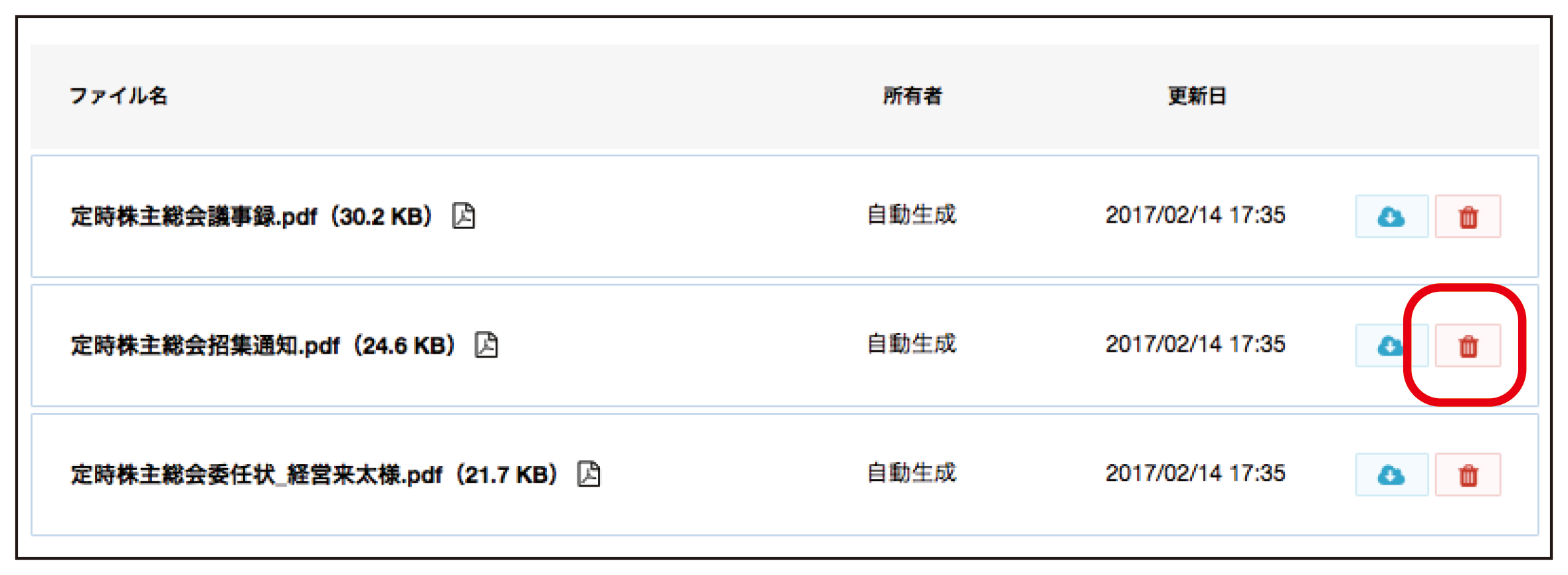Sort by 更新日 column header
This screenshot has height=575, width=1568.
pyautogui.click(x=1197, y=96)
